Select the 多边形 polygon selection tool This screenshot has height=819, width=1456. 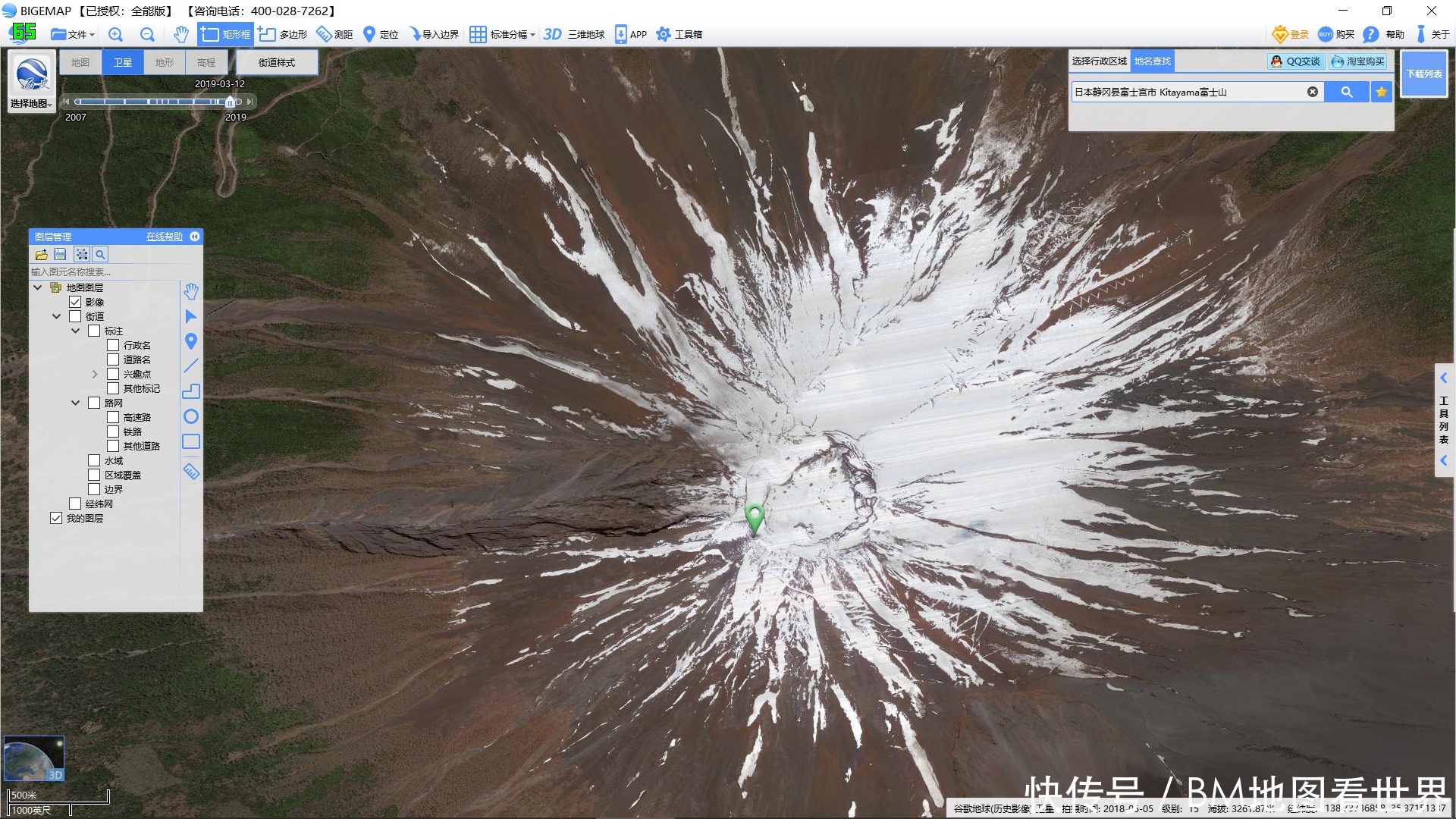pos(283,34)
